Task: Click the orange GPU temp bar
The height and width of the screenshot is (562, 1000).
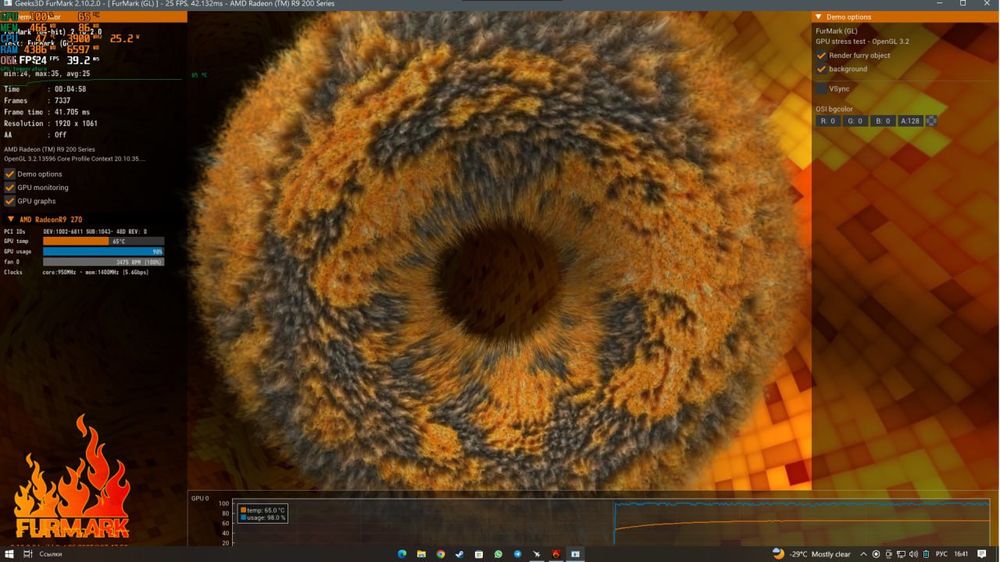Action: [75, 241]
